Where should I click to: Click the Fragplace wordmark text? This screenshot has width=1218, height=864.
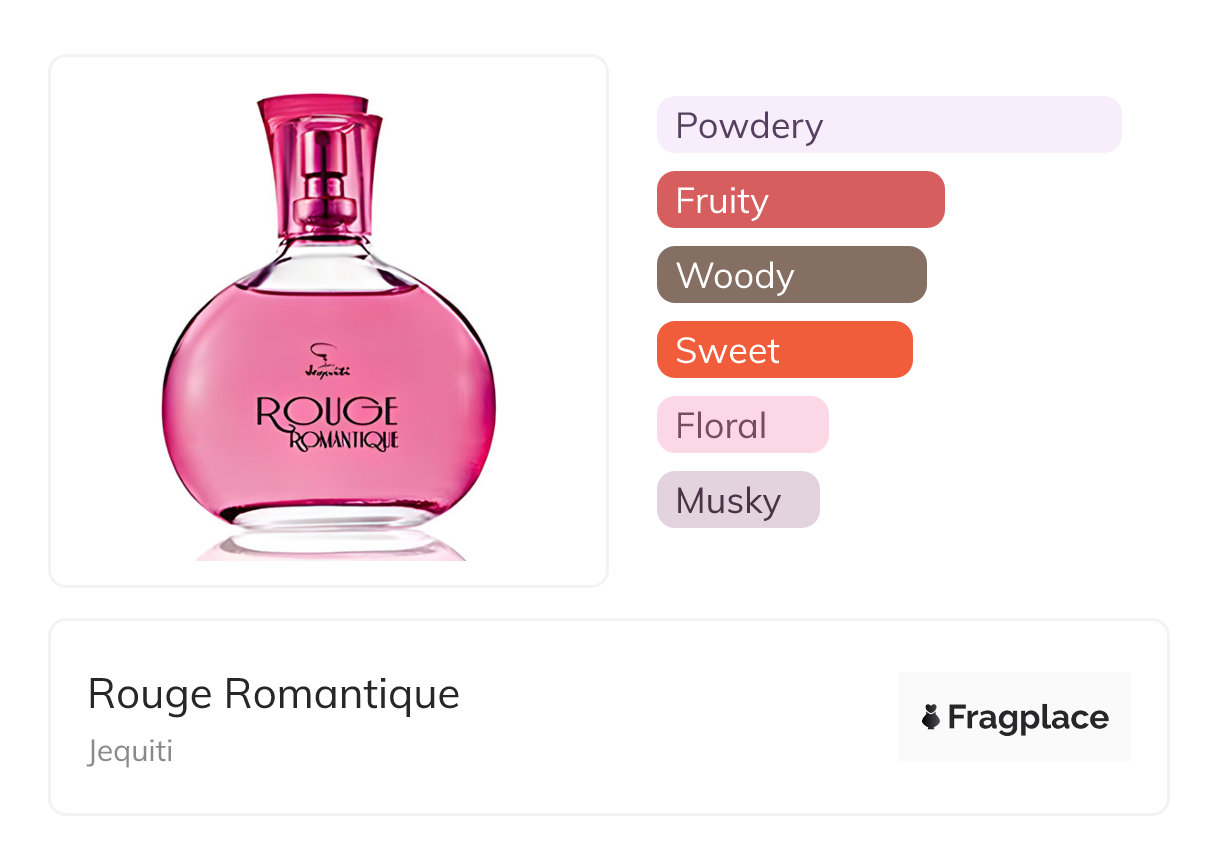pos(1027,718)
